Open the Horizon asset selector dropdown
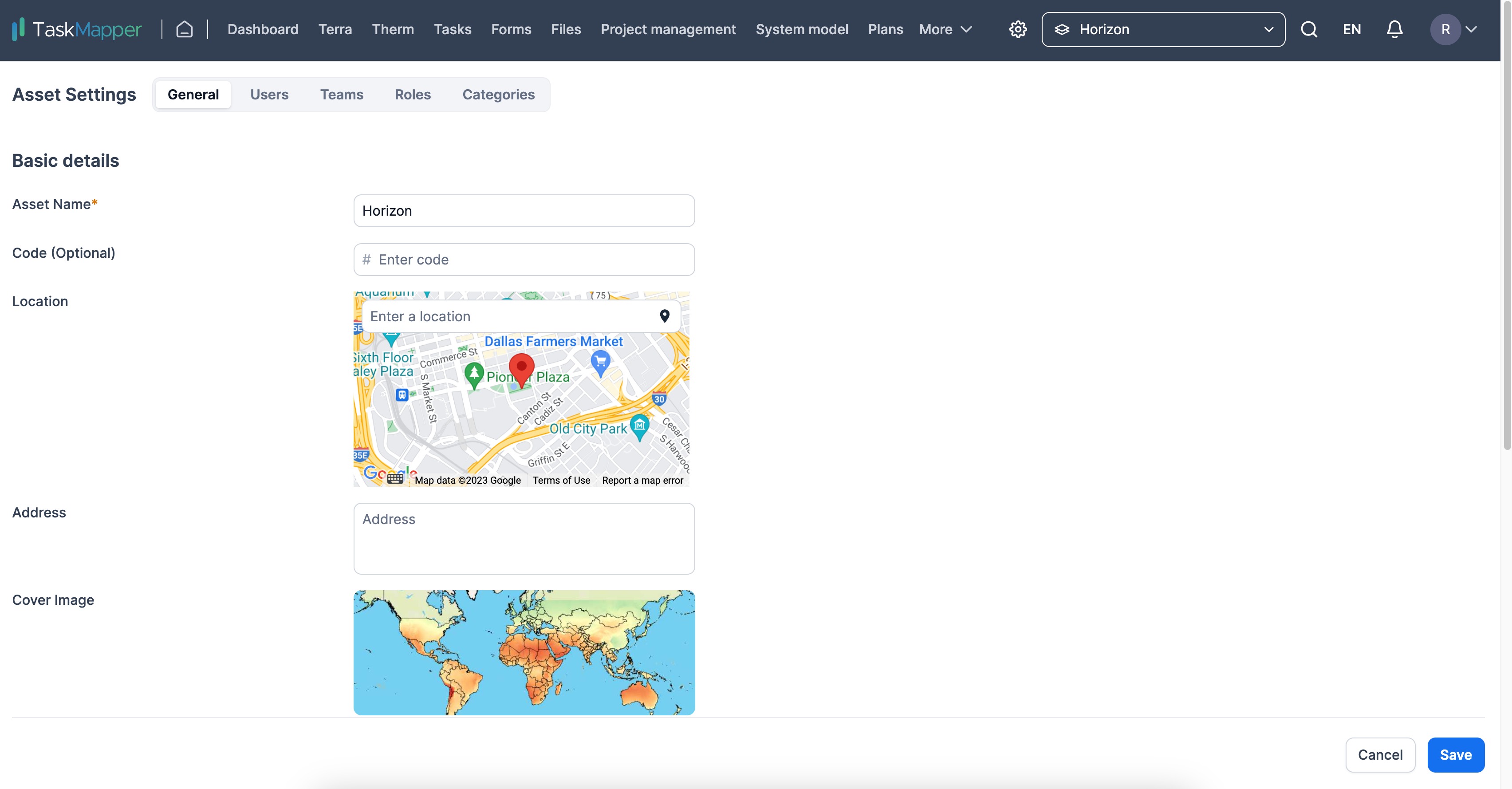This screenshot has width=1512, height=789. click(x=1163, y=29)
